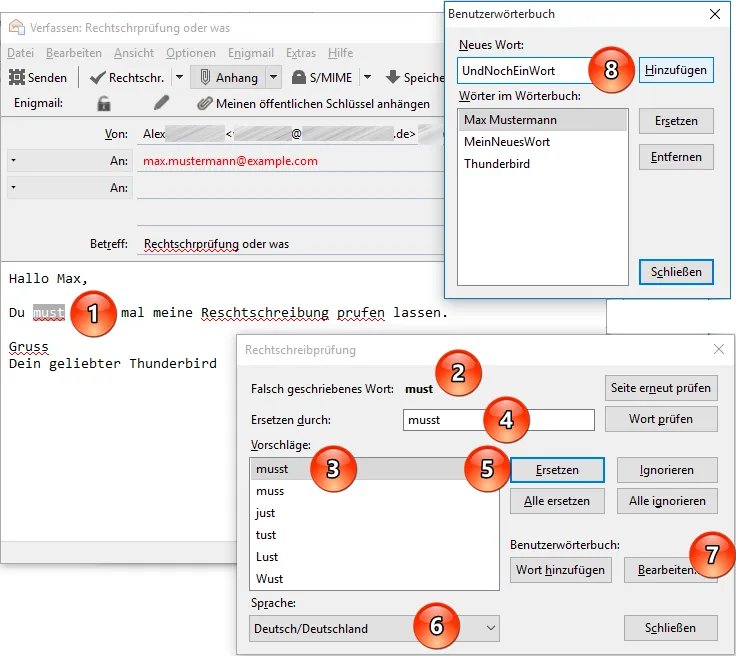The image size is (736, 656).
Task: Click the Speichern down-arrow save icon
Action: [392, 77]
